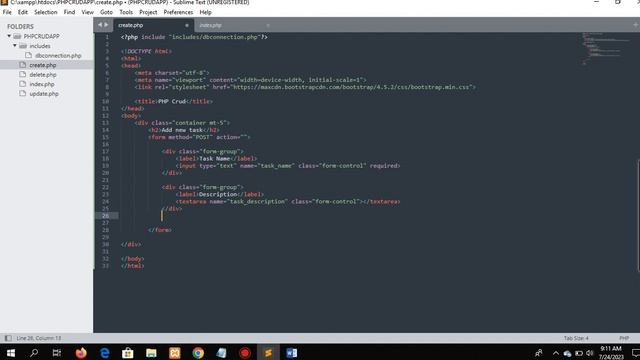Show hidden system tray icons
Image resolution: width=640 pixels, height=360 pixels.
click(x=556, y=353)
